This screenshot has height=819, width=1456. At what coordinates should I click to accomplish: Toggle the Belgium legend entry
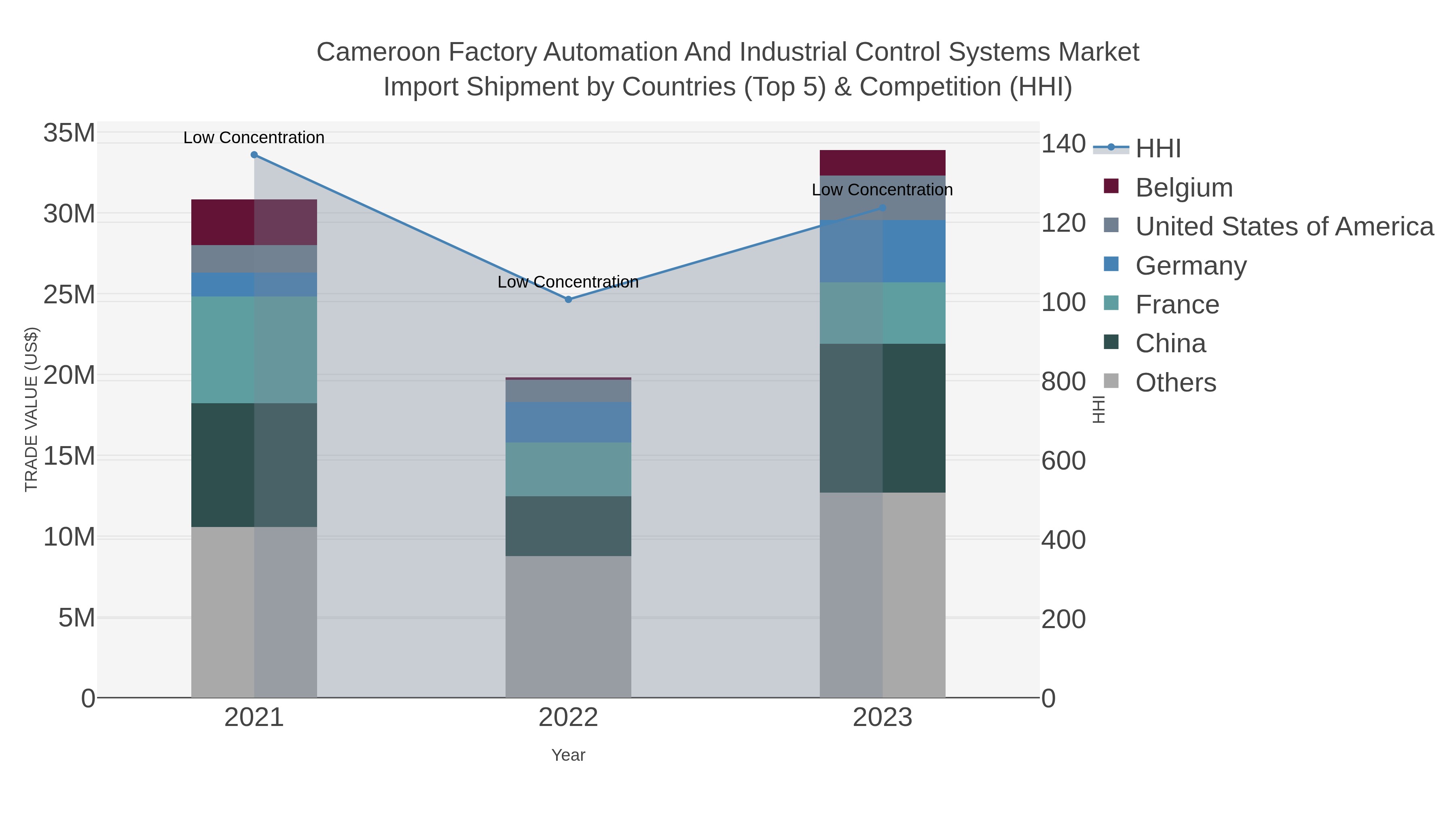click(x=1168, y=187)
